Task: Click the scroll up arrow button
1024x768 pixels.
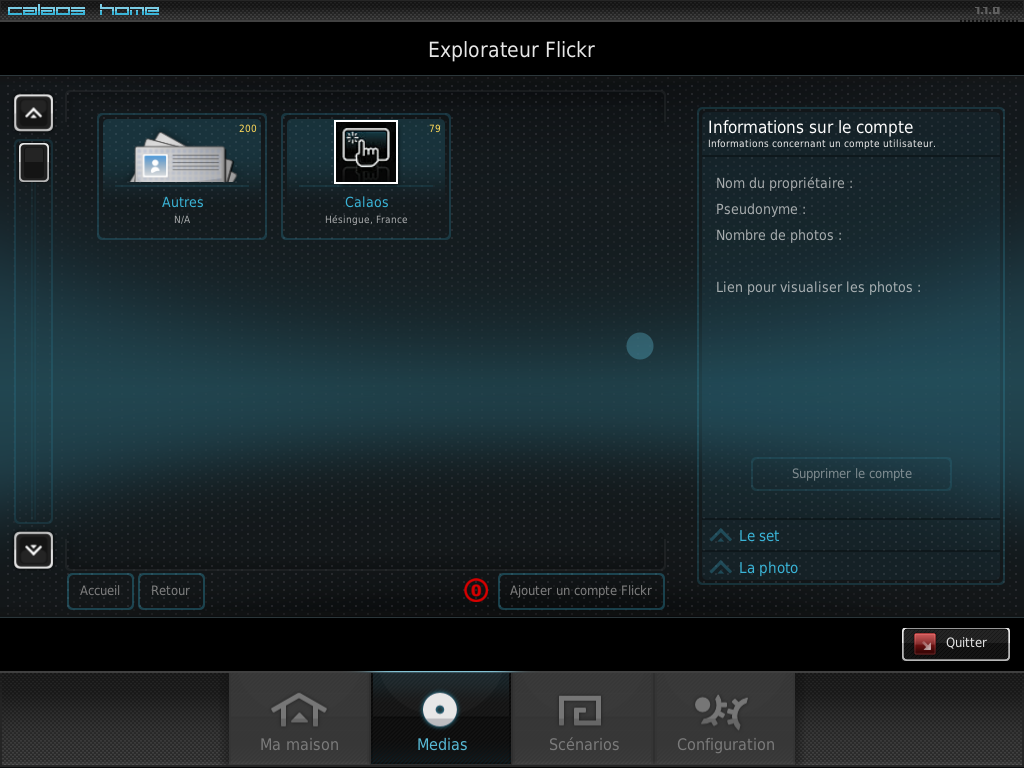Action: click(x=33, y=113)
